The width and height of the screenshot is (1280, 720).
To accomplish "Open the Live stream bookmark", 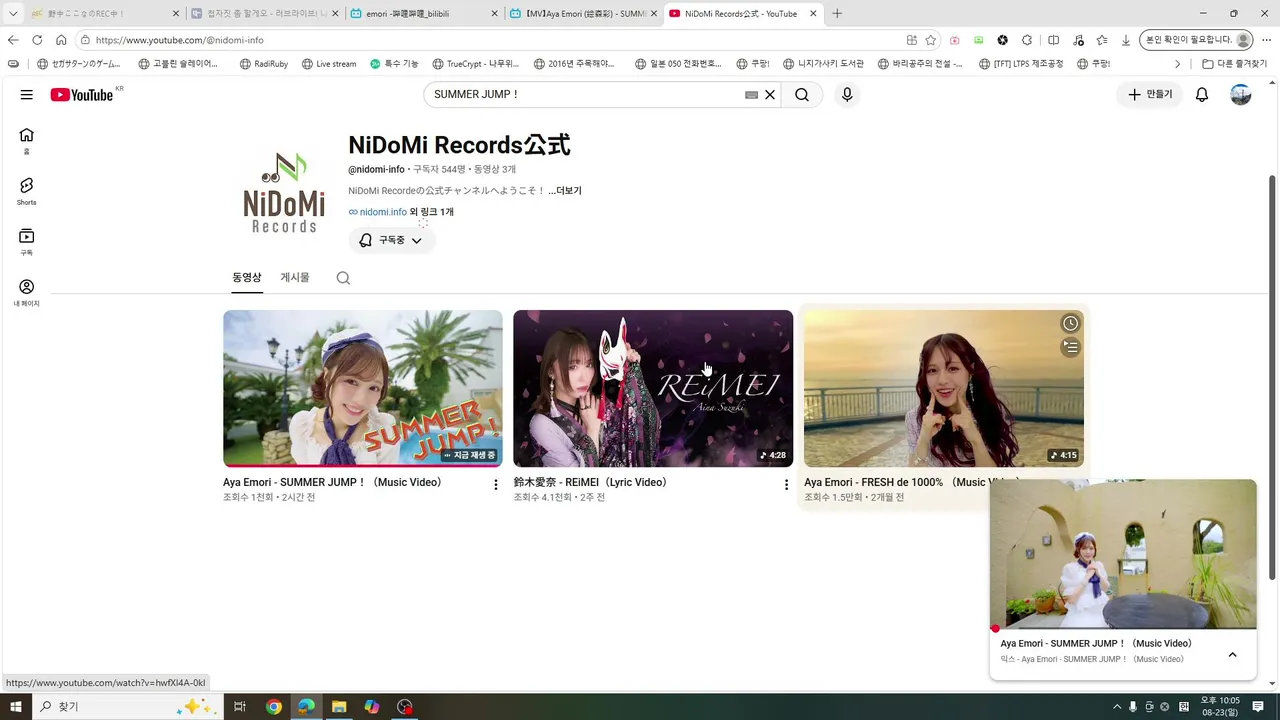I will (x=328, y=64).
